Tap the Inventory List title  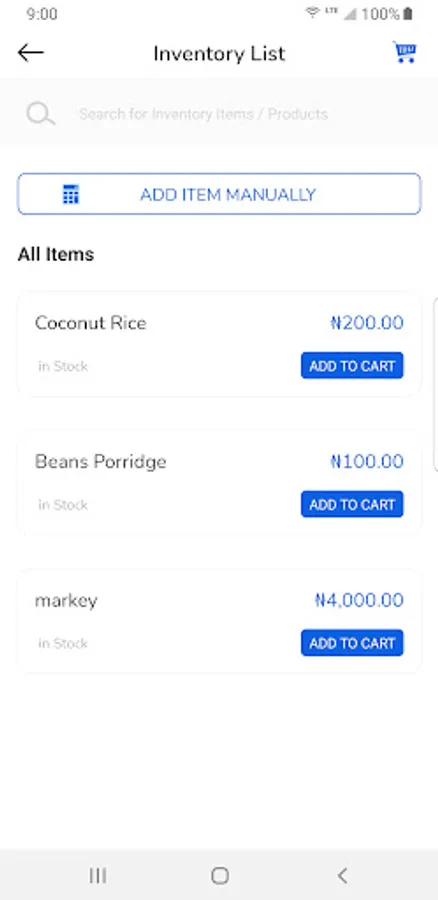coord(219,53)
